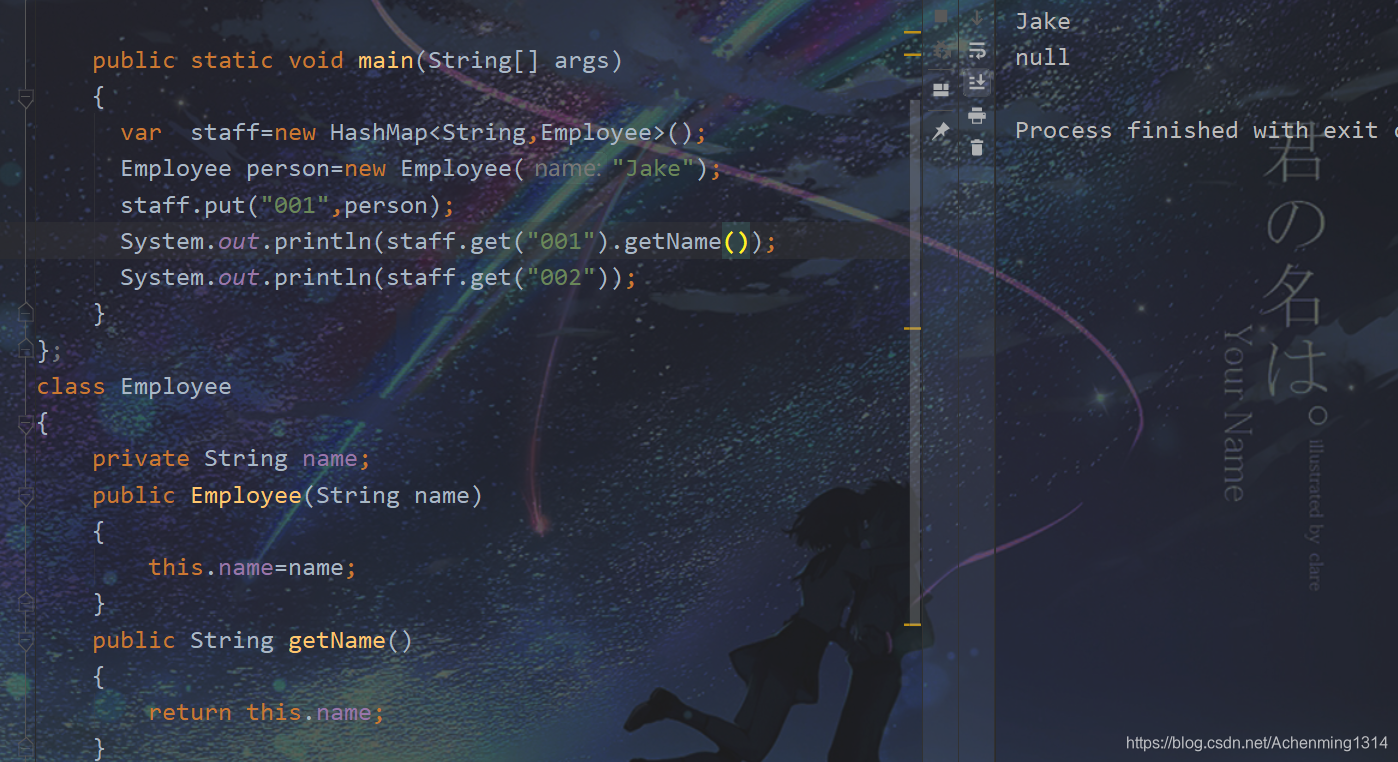Click the 'this.name=name;' assignment line
1398x762 pixels.
pos(253,567)
